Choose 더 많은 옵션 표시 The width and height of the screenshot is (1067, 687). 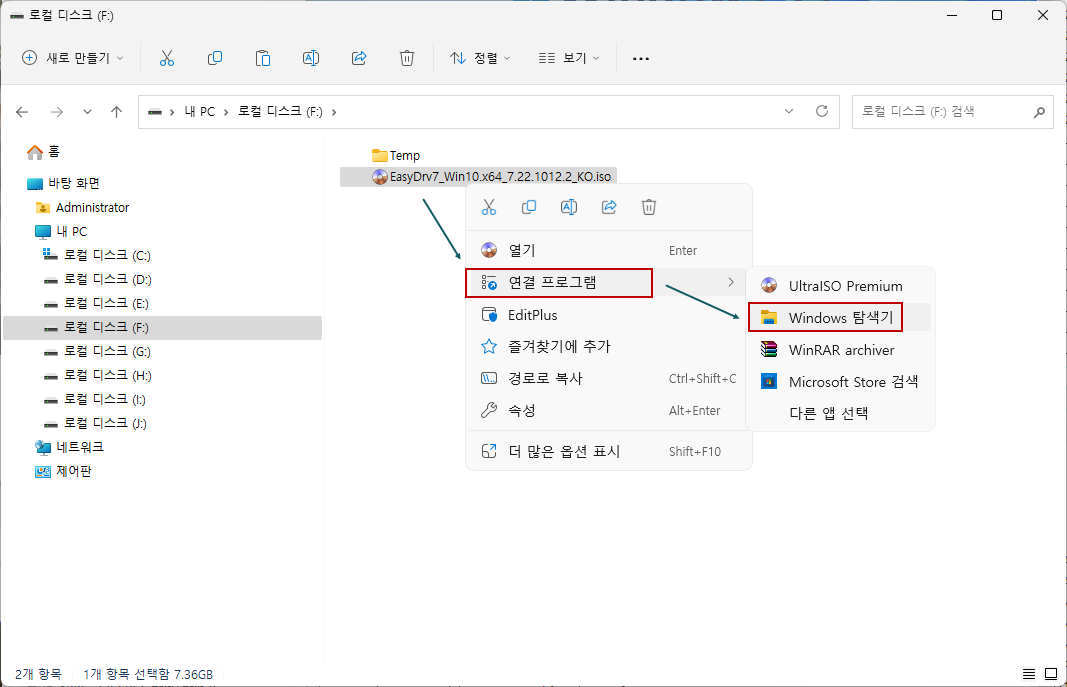(608, 451)
